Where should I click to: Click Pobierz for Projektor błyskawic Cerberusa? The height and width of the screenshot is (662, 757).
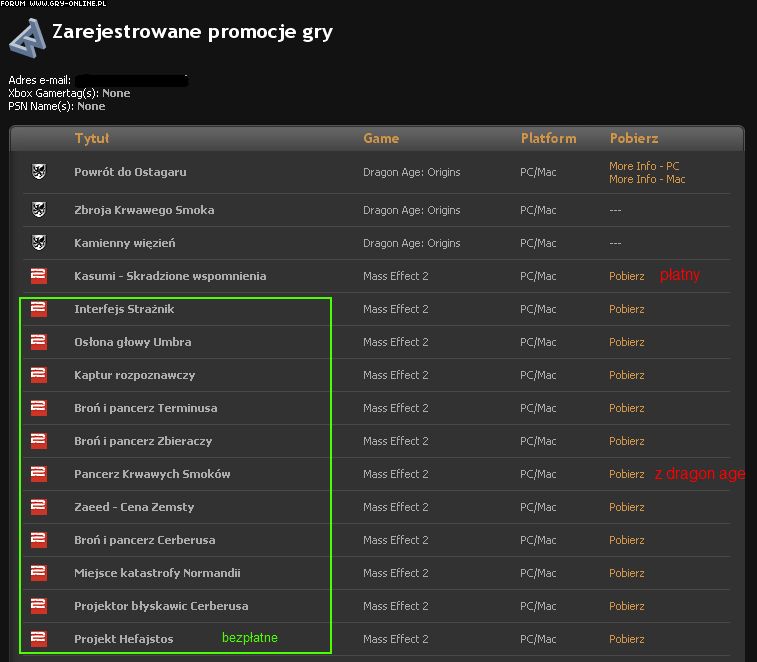(x=627, y=606)
